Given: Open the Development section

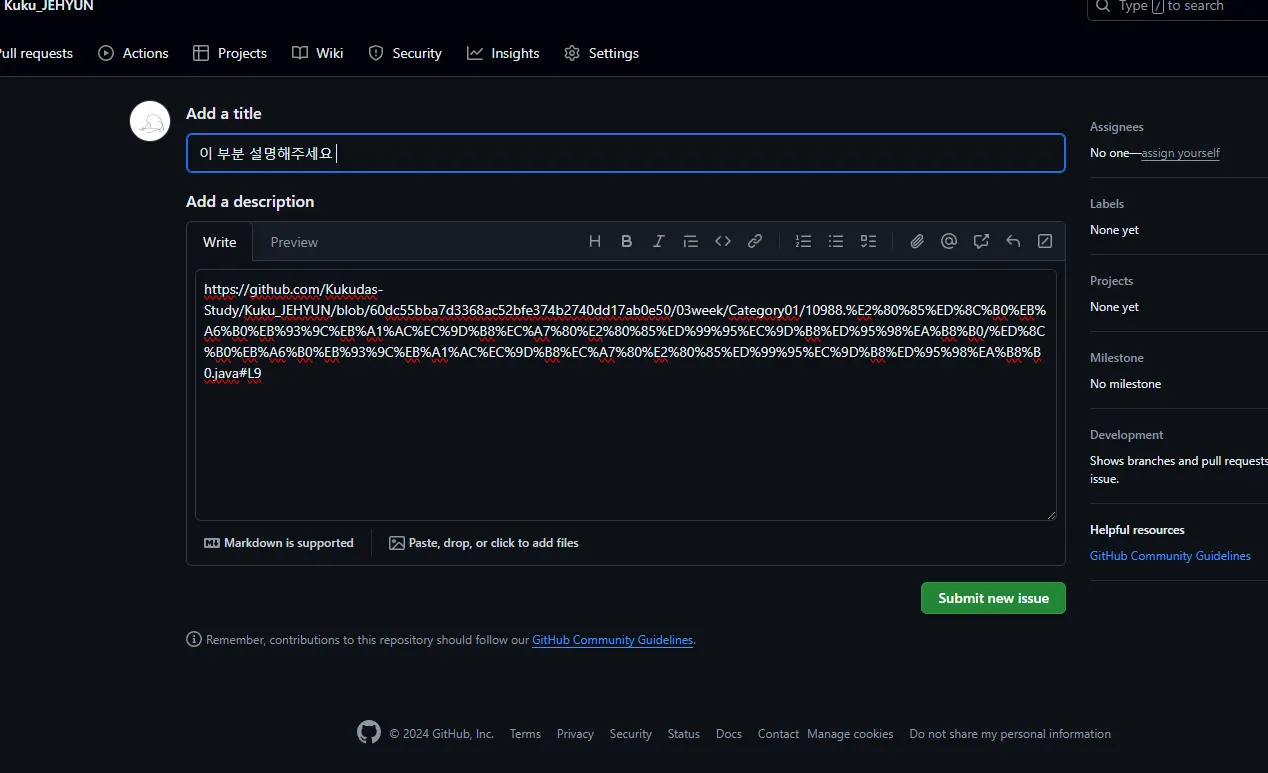Looking at the screenshot, I should pos(1127,435).
